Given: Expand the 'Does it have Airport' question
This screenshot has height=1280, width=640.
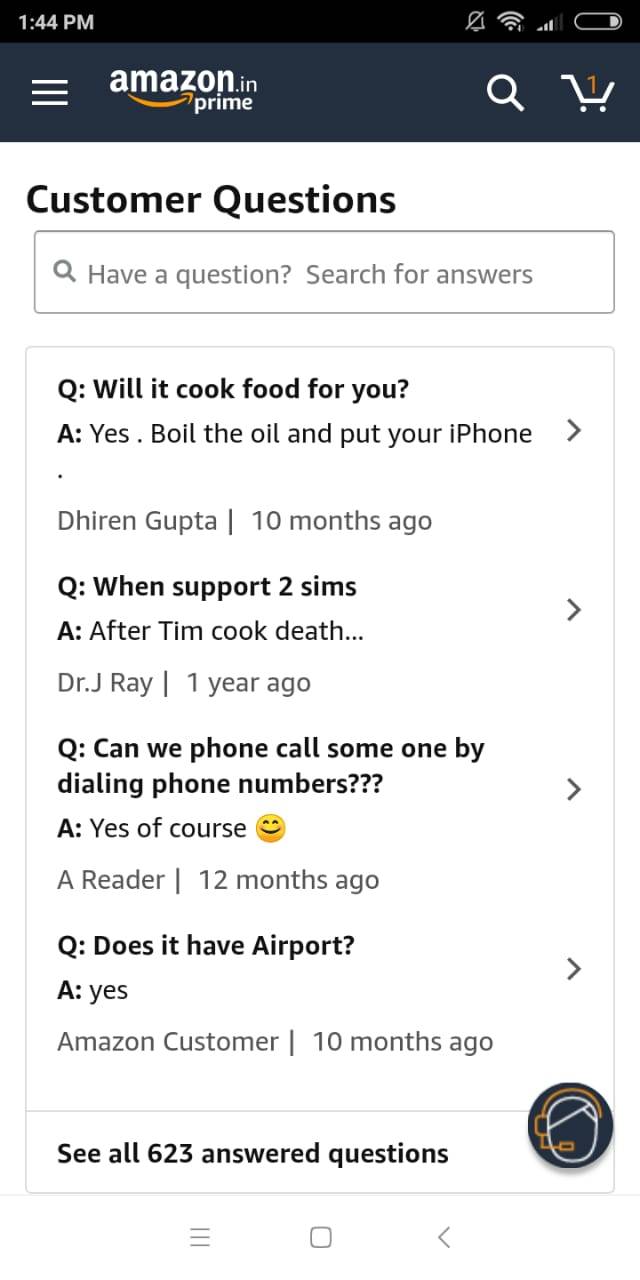Looking at the screenshot, I should [x=573, y=968].
